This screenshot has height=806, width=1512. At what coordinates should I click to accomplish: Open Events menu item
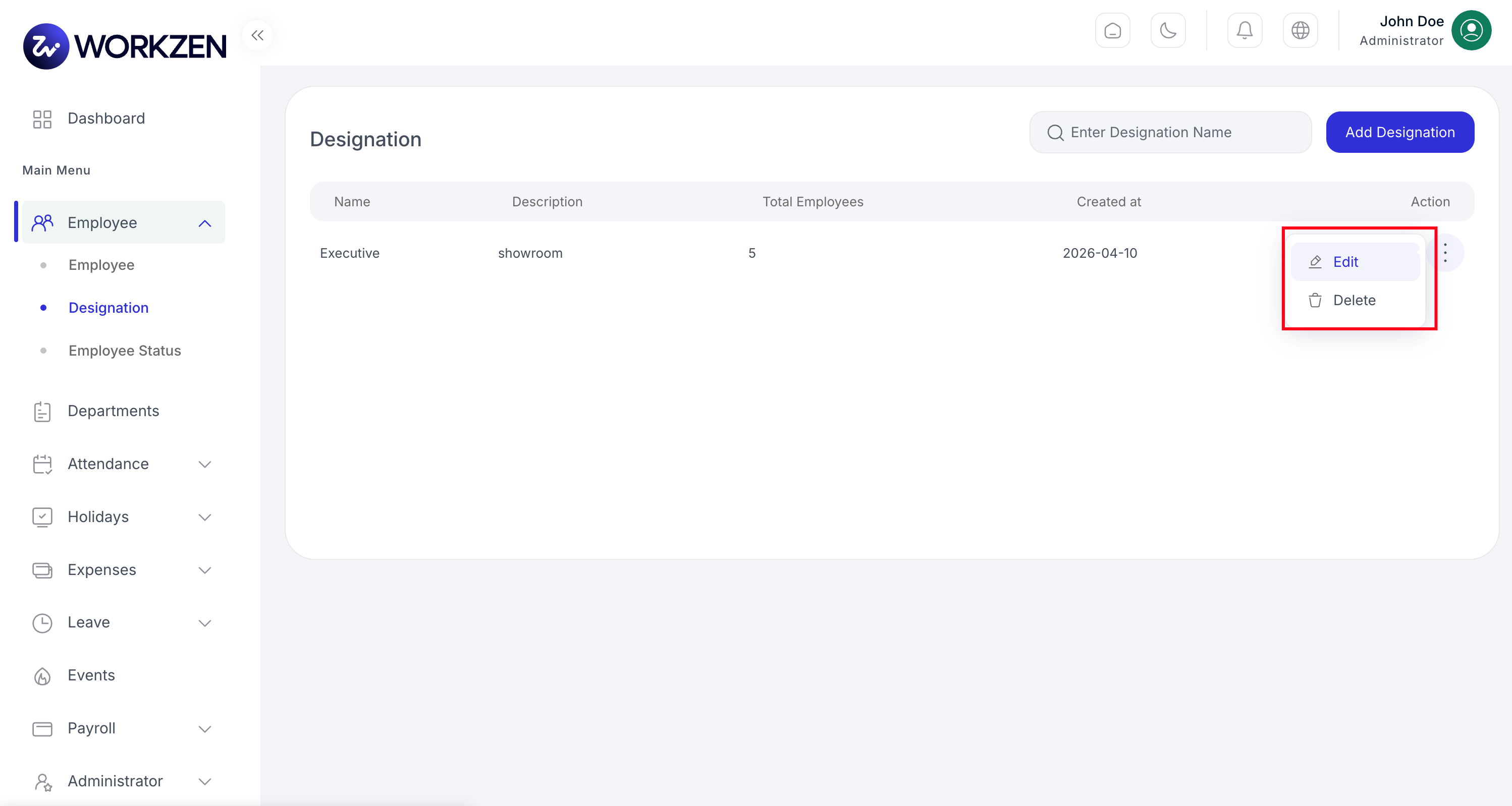coord(91,675)
